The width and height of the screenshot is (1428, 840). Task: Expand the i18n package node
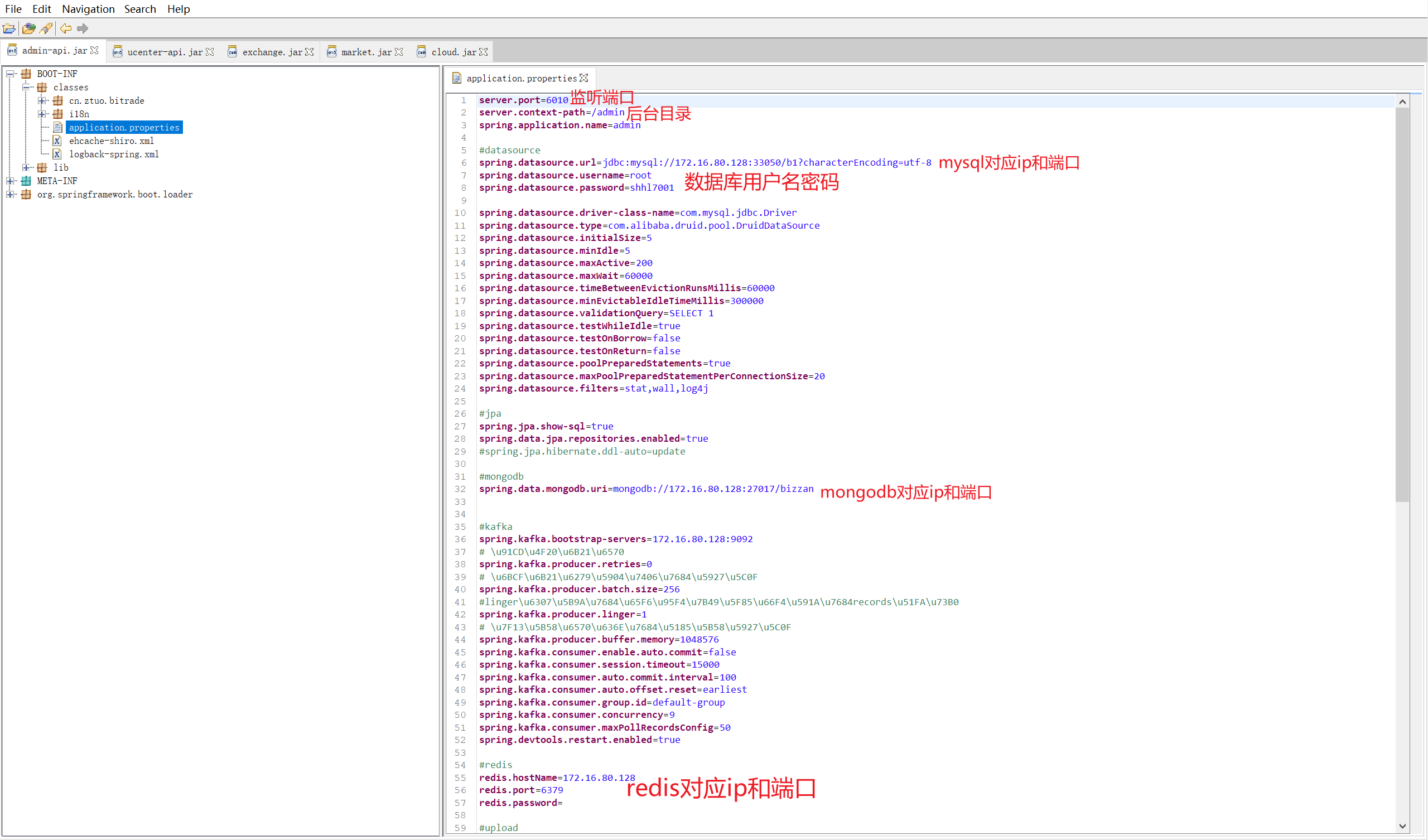(42, 114)
